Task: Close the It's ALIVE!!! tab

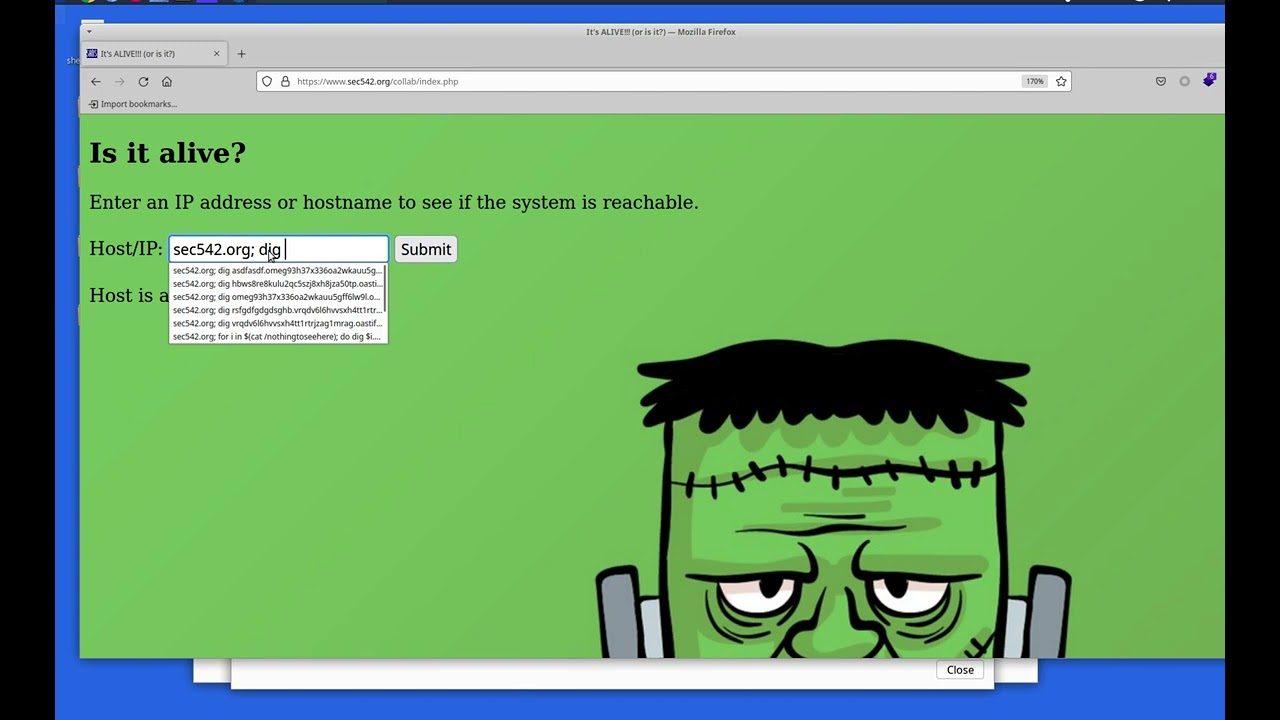Action: [216, 54]
